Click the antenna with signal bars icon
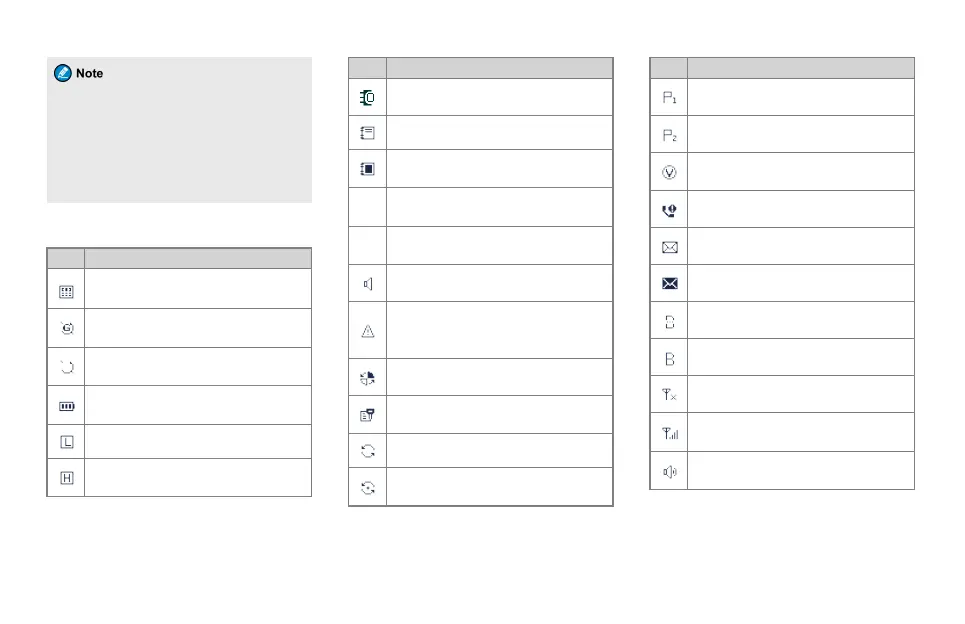Screen dimensions: 965x624 pos(670,433)
